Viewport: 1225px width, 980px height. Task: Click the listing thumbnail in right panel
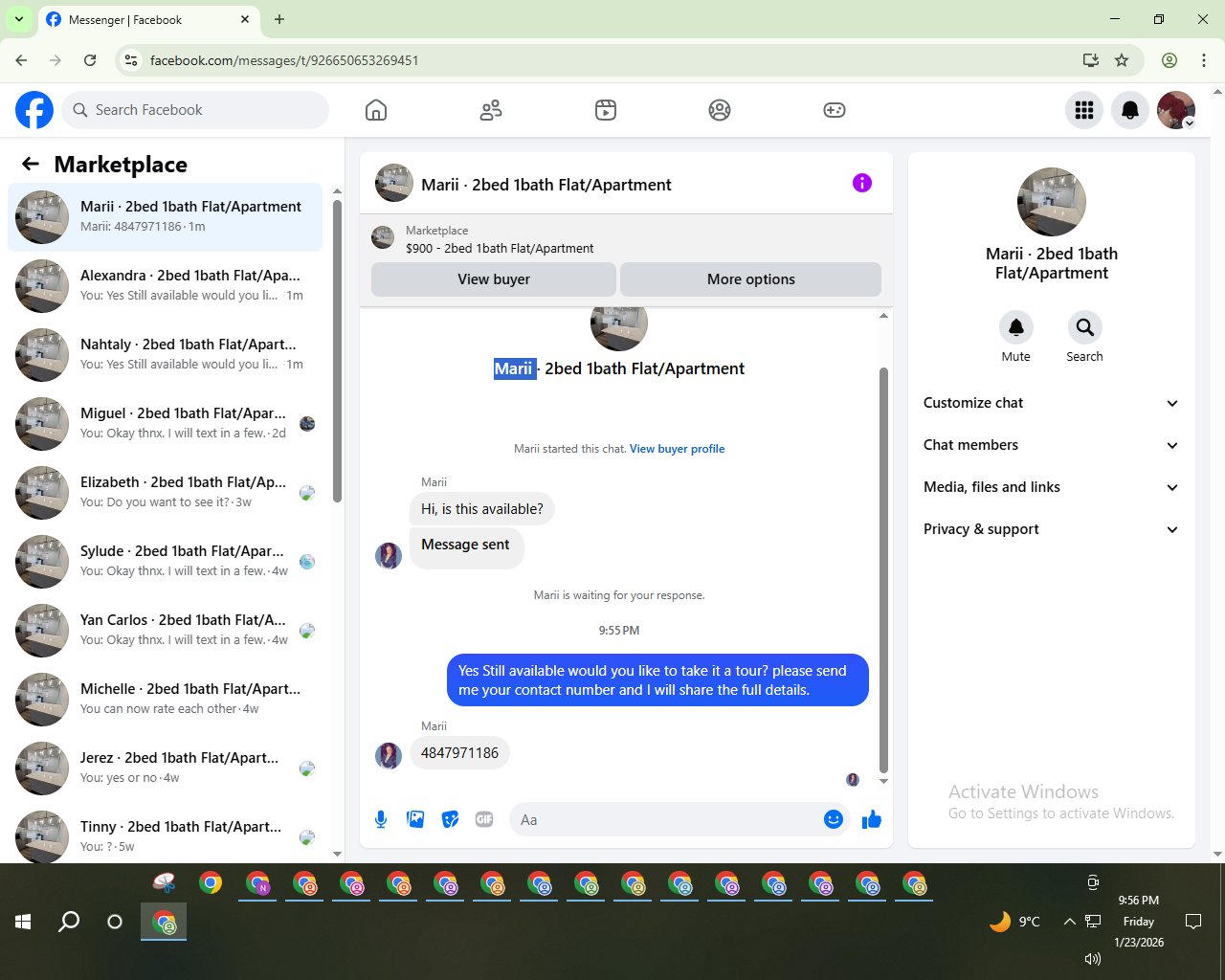[1052, 202]
